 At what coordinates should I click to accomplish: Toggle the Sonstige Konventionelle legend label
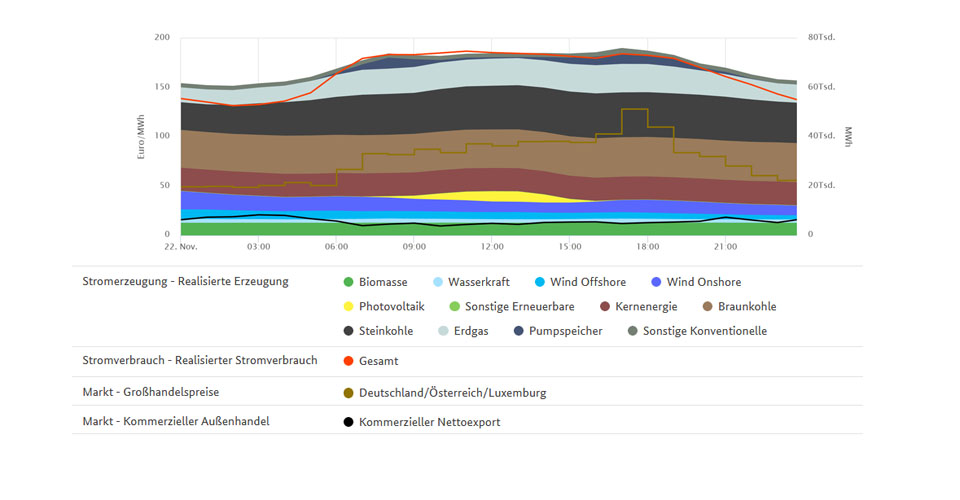pos(705,331)
